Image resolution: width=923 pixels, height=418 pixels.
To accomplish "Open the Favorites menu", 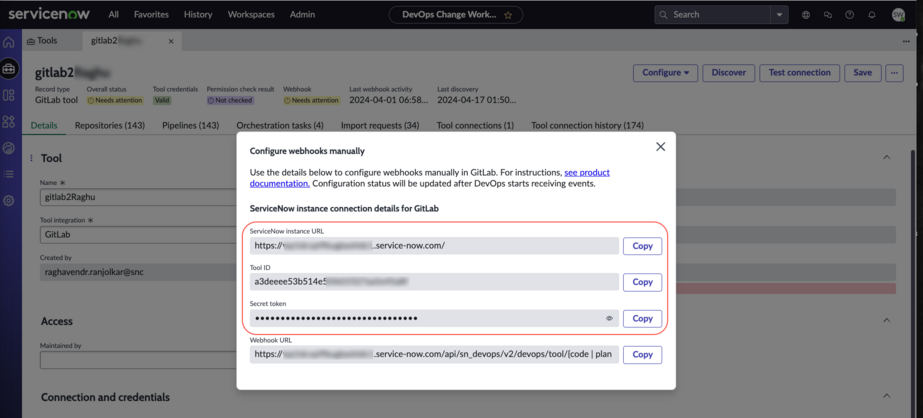I will pos(151,15).
